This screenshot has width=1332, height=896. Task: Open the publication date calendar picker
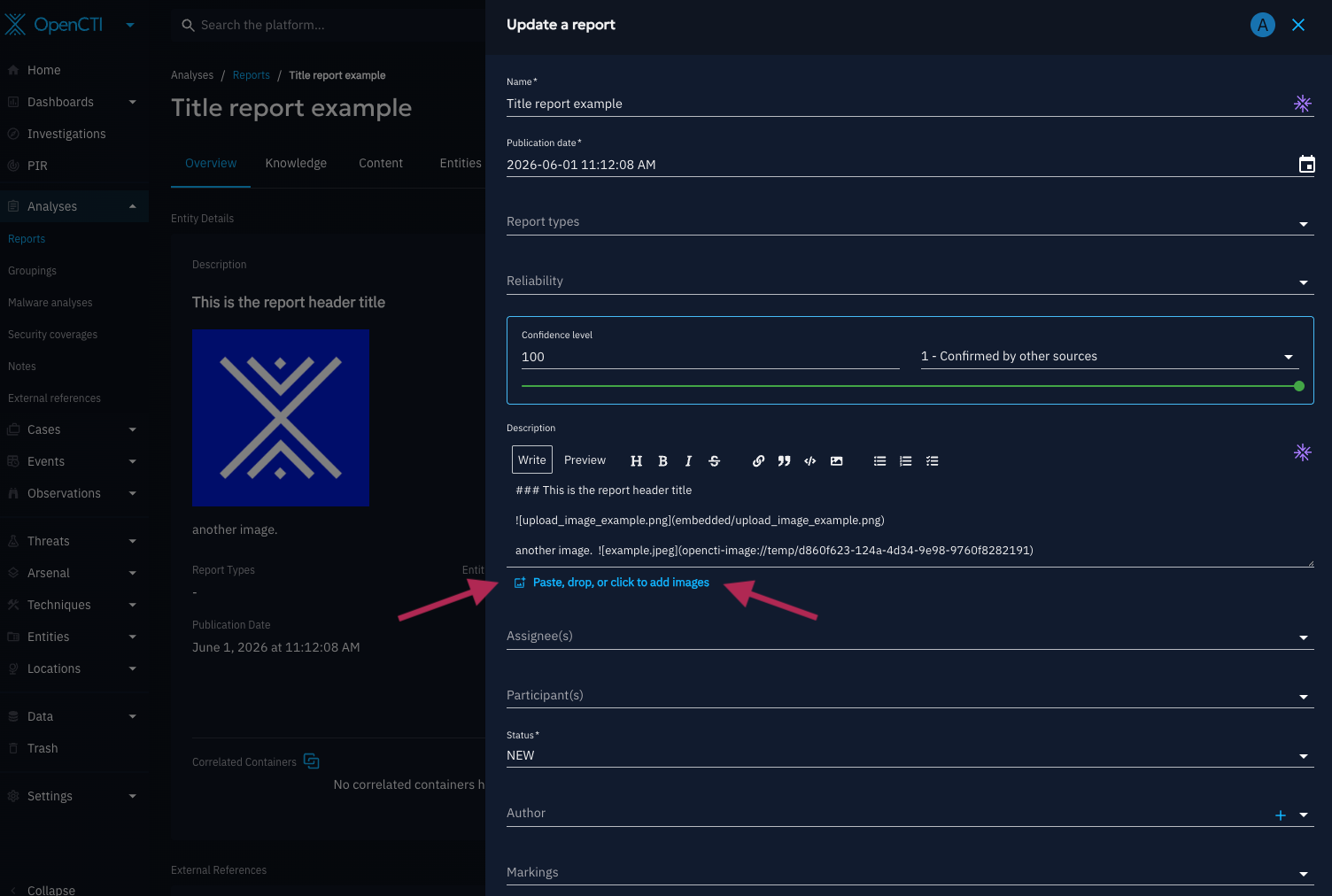(1306, 164)
